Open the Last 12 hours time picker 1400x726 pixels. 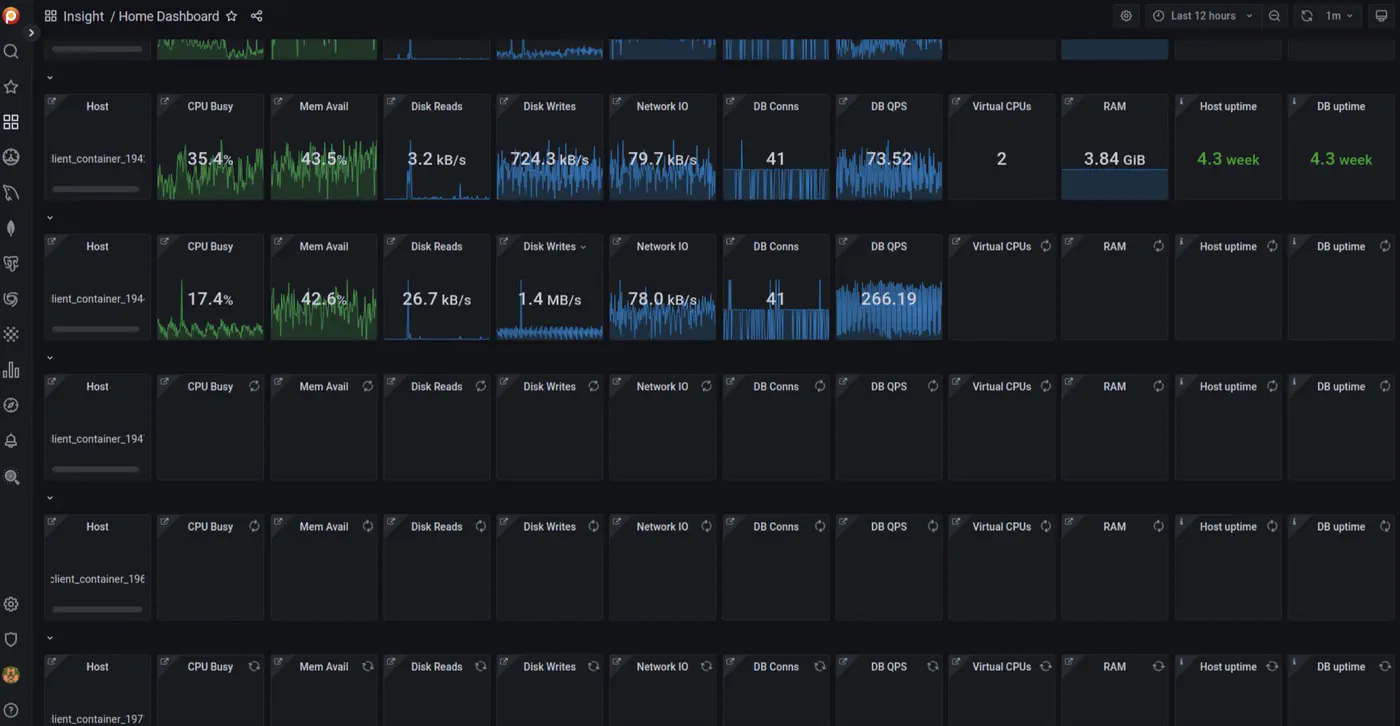[x=1202, y=16]
